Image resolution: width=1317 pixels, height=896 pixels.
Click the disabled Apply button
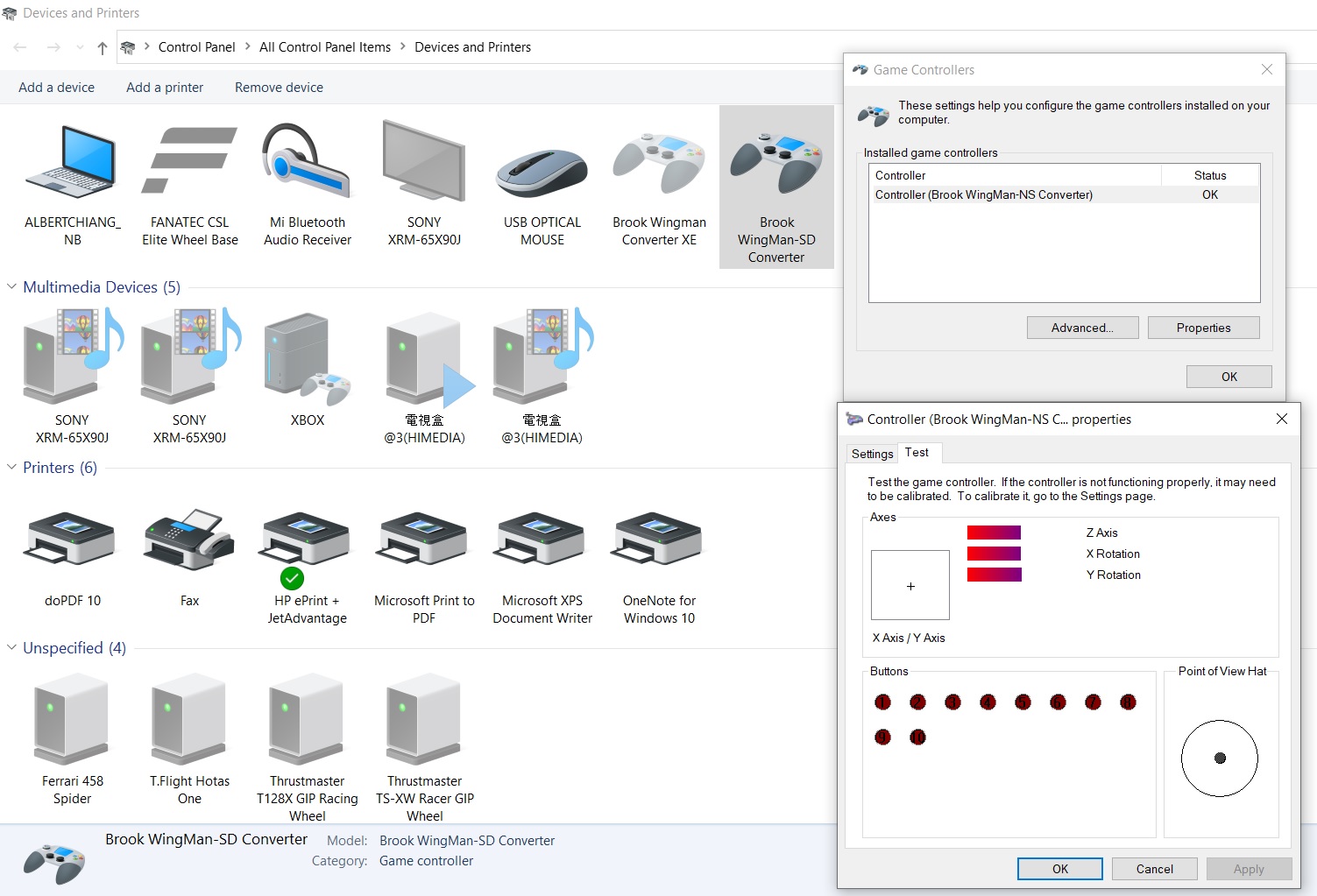pos(1249,869)
